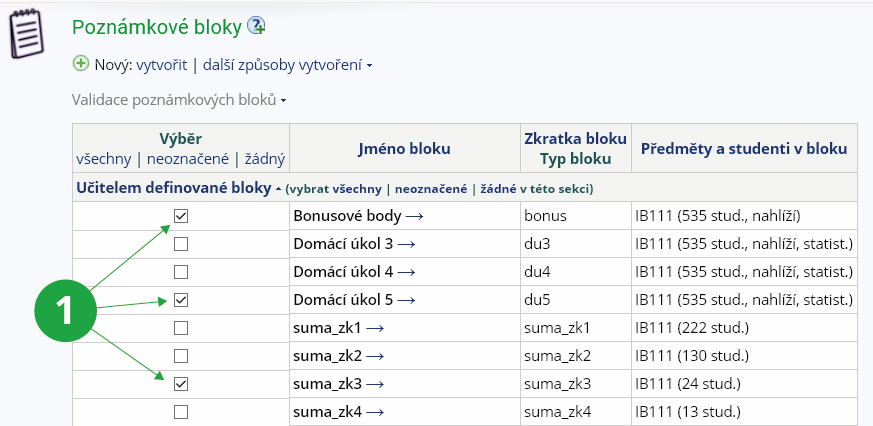873x426 pixels.
Task: Open Validace poznámkových bloků dropdown
Action: point(179,100)
